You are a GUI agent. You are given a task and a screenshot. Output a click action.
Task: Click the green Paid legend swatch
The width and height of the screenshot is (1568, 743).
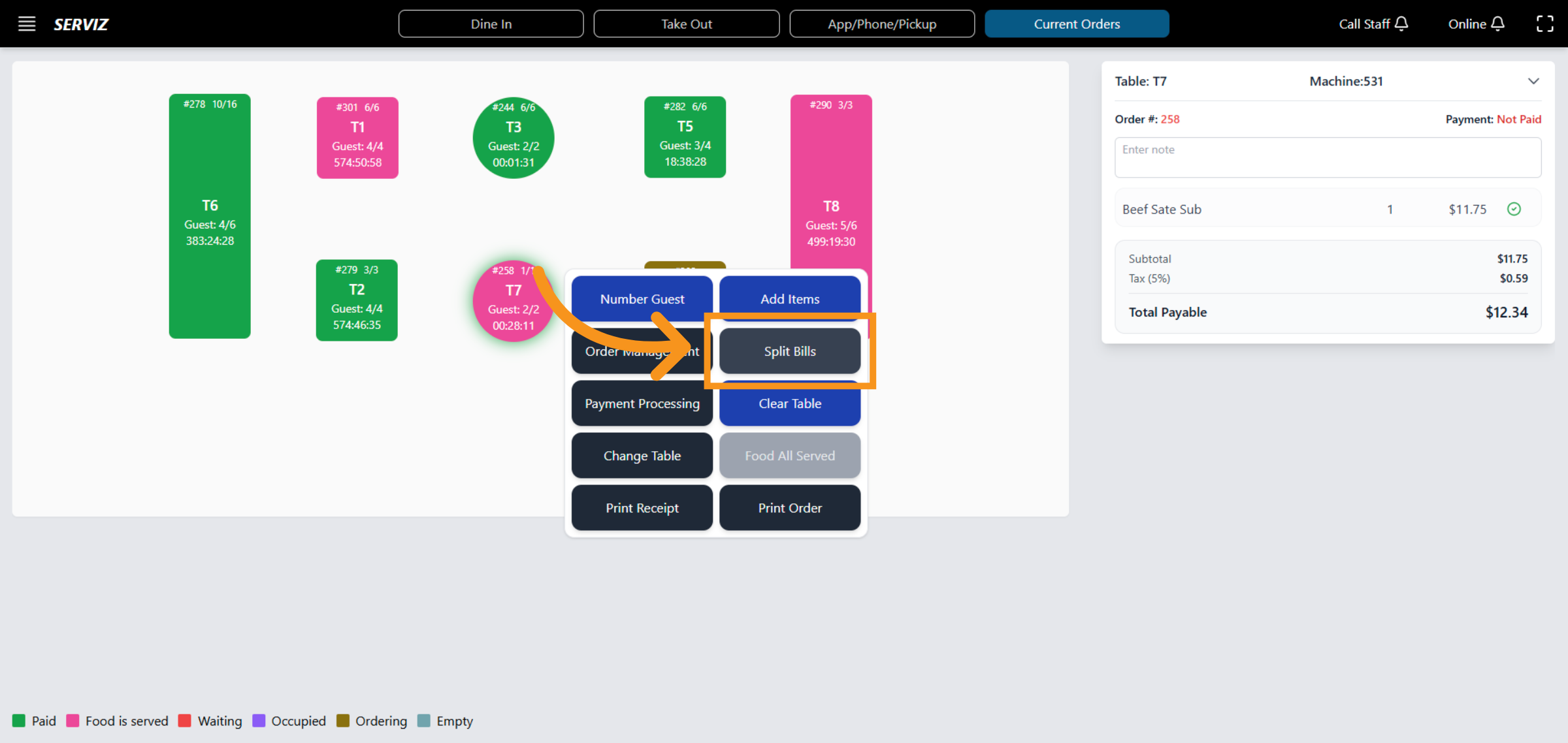(x=19, y=721)
